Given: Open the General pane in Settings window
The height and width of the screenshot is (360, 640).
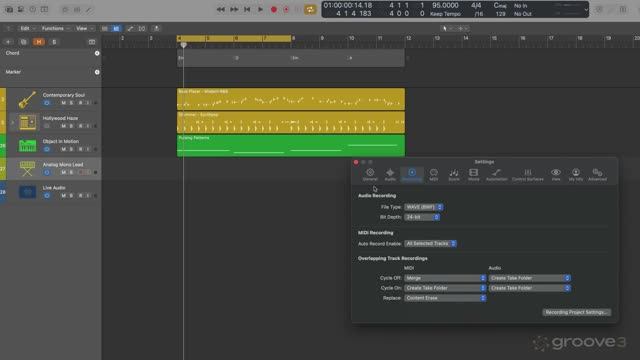Looking at the screenshot, I should [370, 175].
